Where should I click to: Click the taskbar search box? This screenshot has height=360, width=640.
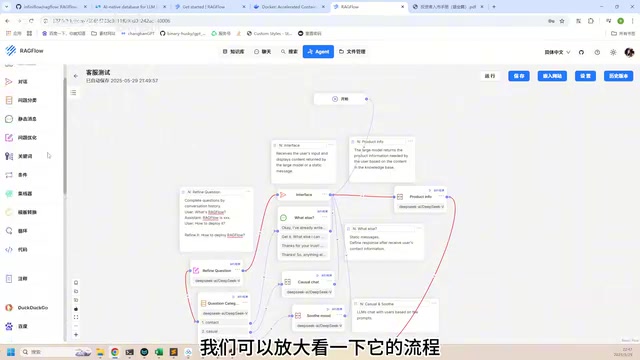(55, 352)
